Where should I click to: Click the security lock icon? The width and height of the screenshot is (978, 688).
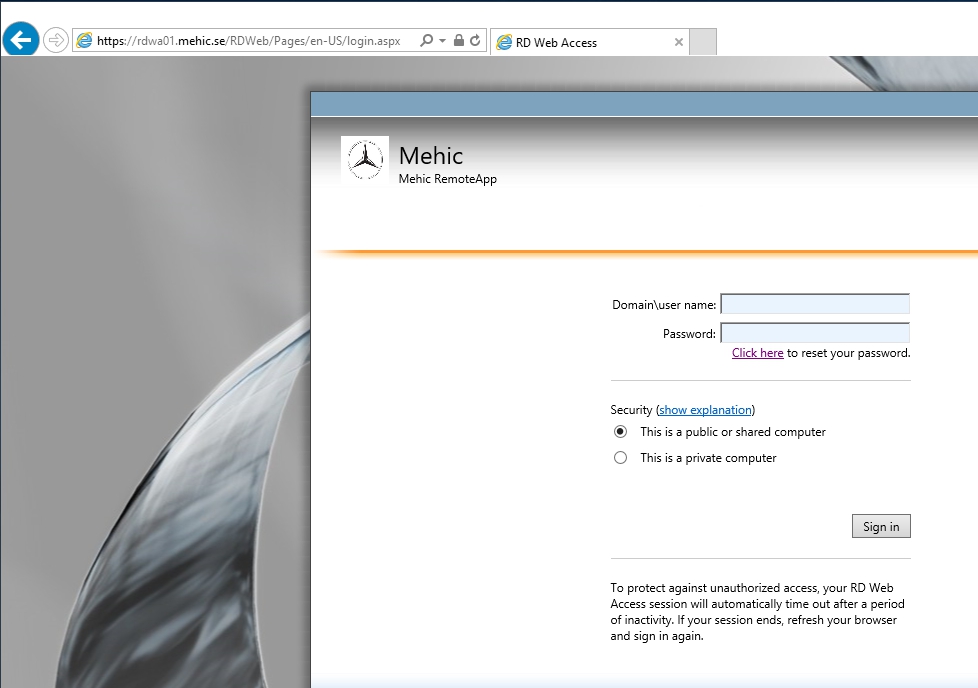[x=458, y=41]
